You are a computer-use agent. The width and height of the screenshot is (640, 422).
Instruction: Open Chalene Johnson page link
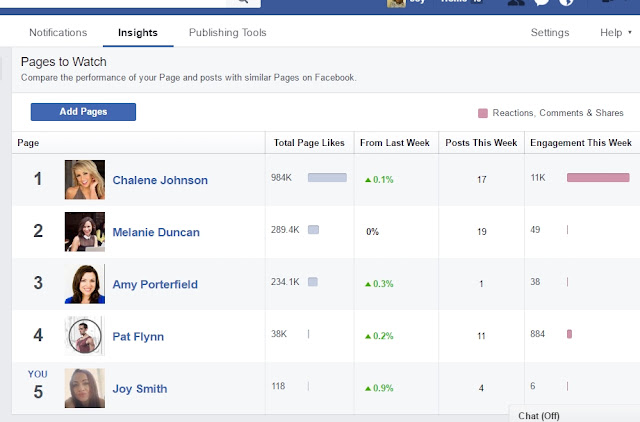(x=160, y=180)
